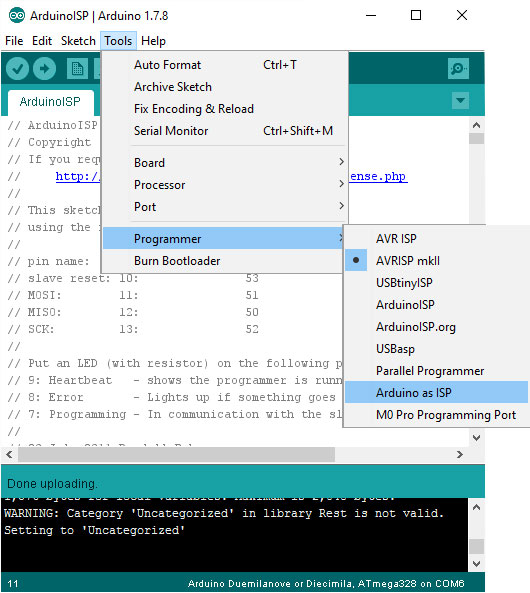Image resolution: width=530 pixels, height=593 pixels.
Task: Open the Help menu
Action: (153, 41)
